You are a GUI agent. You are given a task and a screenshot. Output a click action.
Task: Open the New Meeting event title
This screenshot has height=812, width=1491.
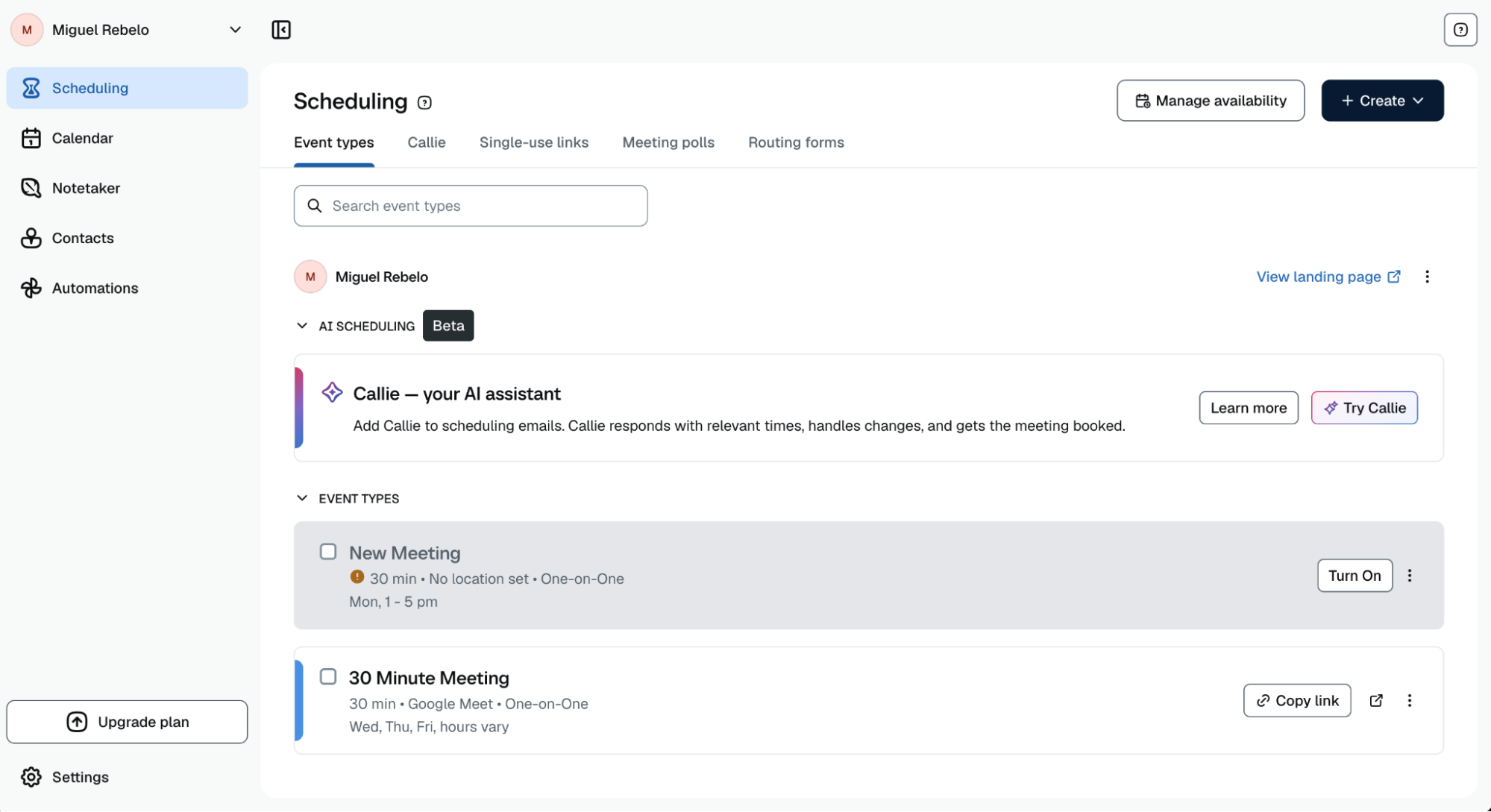coord(405,553)
